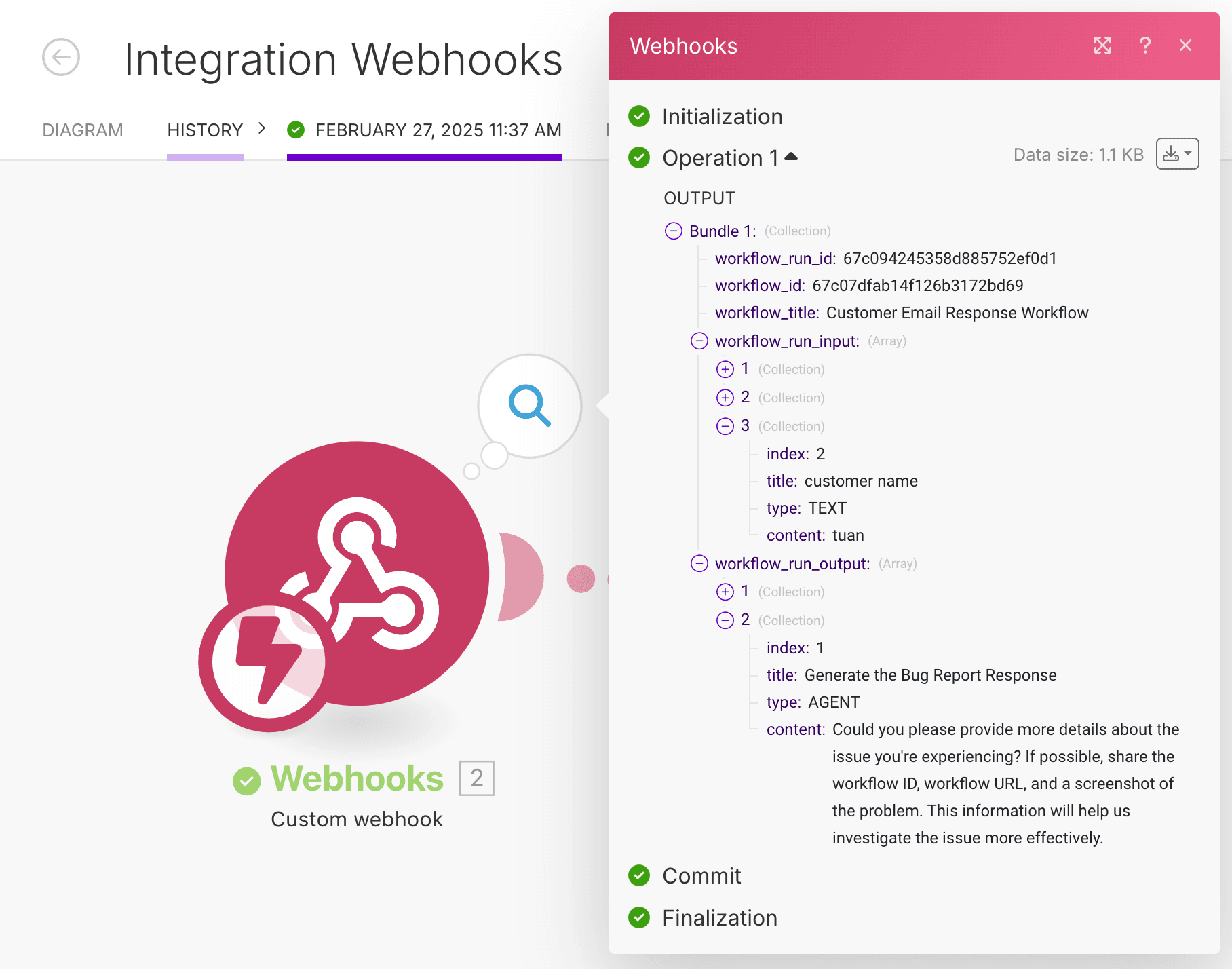Click the Finalization step
This screenshot has height=969, width=1232.
pos(720,918)
